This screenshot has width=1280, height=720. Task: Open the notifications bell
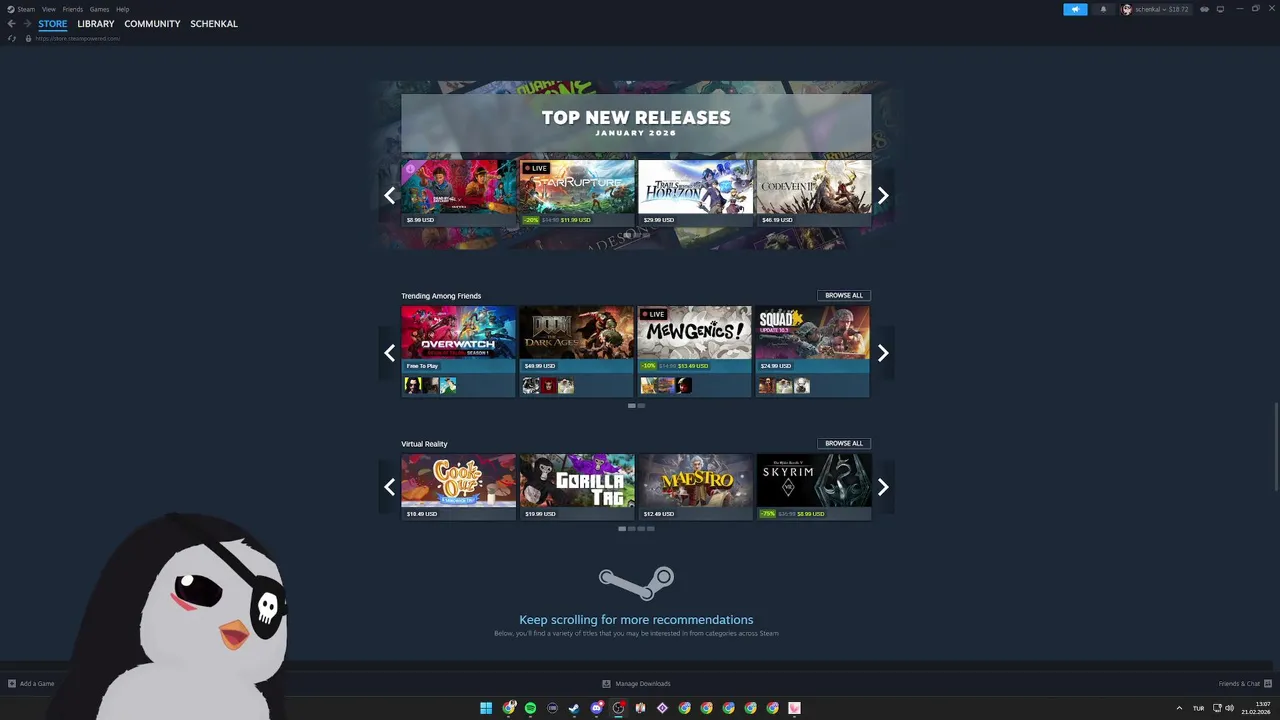point(1103,9)
